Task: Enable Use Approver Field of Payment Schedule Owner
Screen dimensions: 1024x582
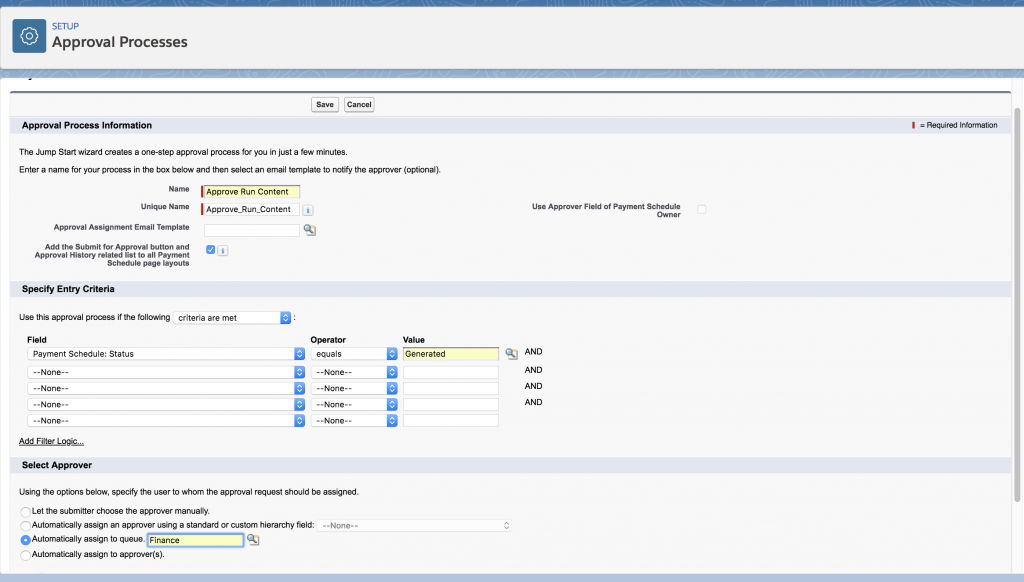Action: coord(701,208)
